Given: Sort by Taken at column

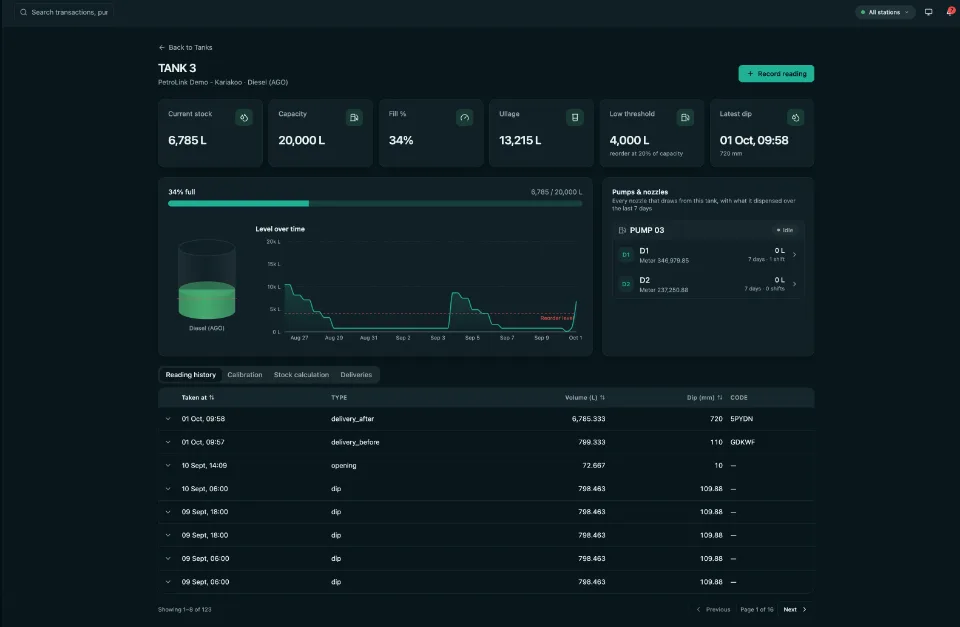Looking at the screenshot, I should tap(198, 397).
